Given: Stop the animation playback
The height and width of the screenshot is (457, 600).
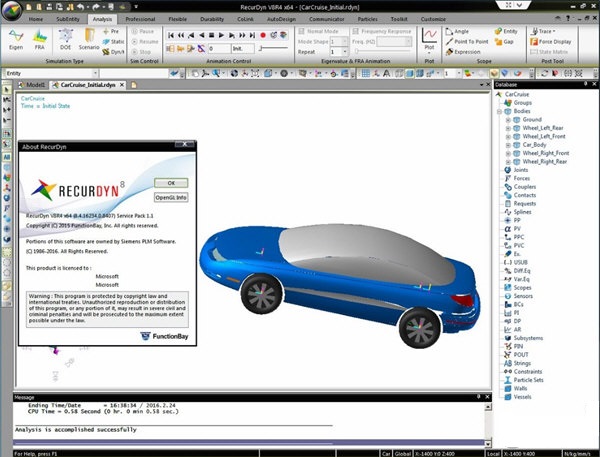Looking at the screenshot, I should tap(211, 35).
